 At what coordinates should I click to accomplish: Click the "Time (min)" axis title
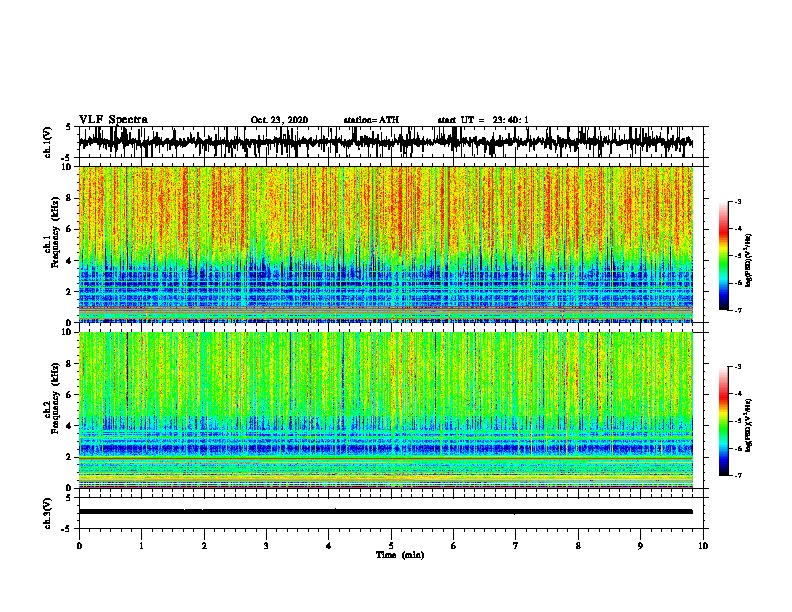point(400,555)
